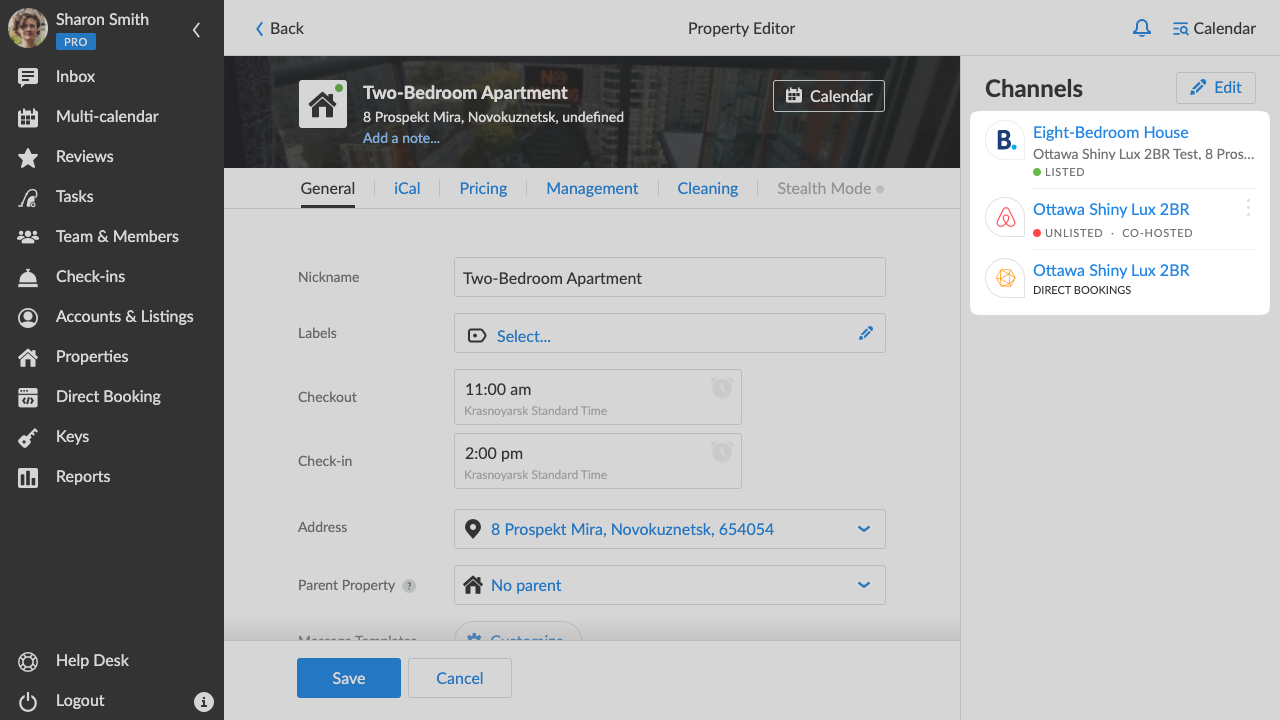The height and width of the screenshot is (720, 1280).
Task: Go Back from Property Editor
Action: coord(279,28)
